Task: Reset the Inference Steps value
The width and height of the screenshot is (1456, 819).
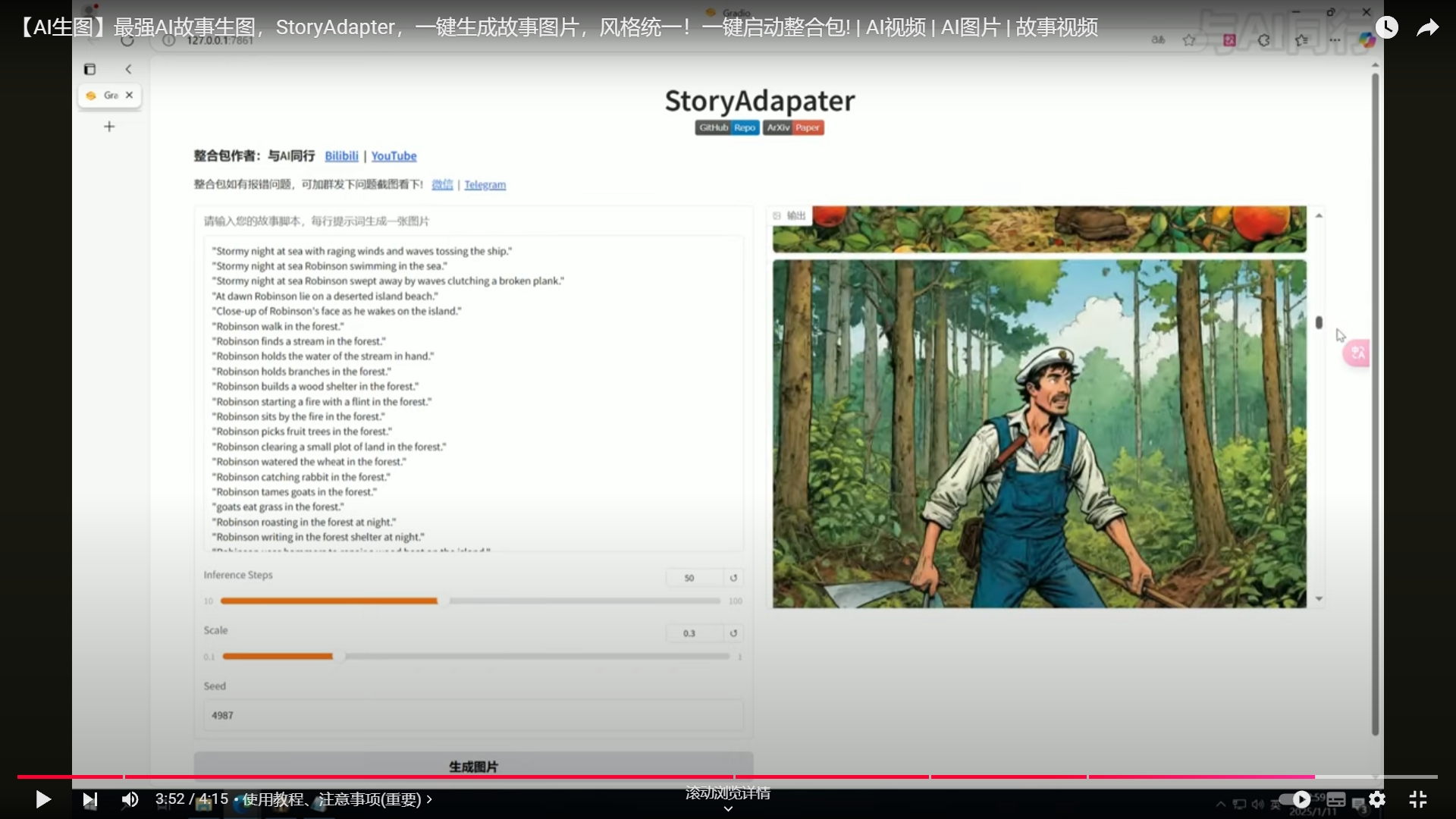Action: pos(733,578)
